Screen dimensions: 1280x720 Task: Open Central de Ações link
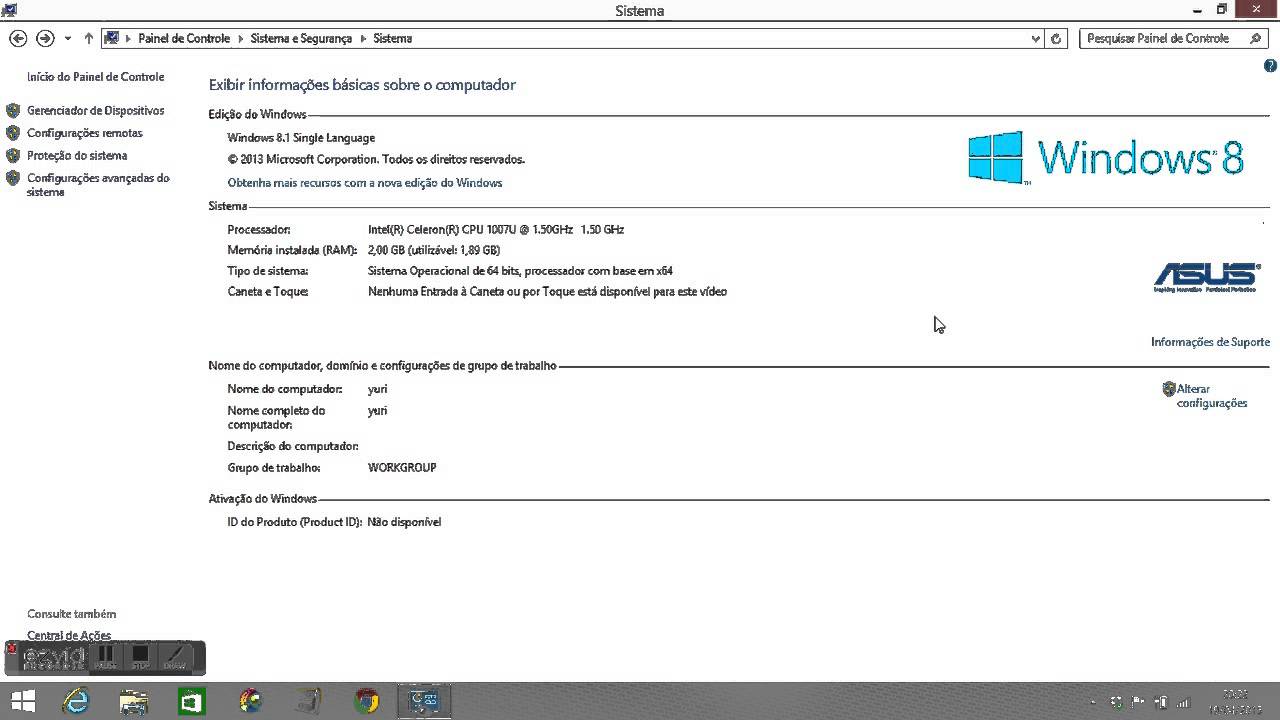click(x=69, y=635)
